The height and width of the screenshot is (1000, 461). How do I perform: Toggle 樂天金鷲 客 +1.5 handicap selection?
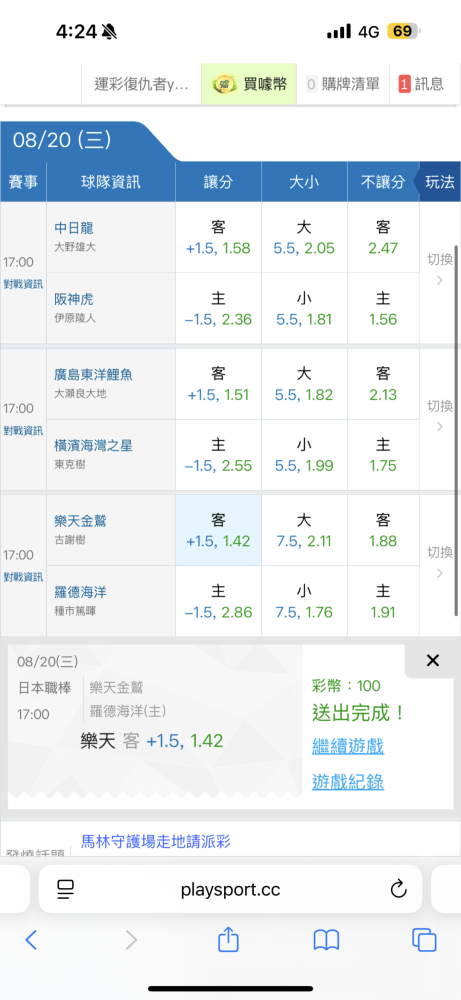(x=218, y=530)
